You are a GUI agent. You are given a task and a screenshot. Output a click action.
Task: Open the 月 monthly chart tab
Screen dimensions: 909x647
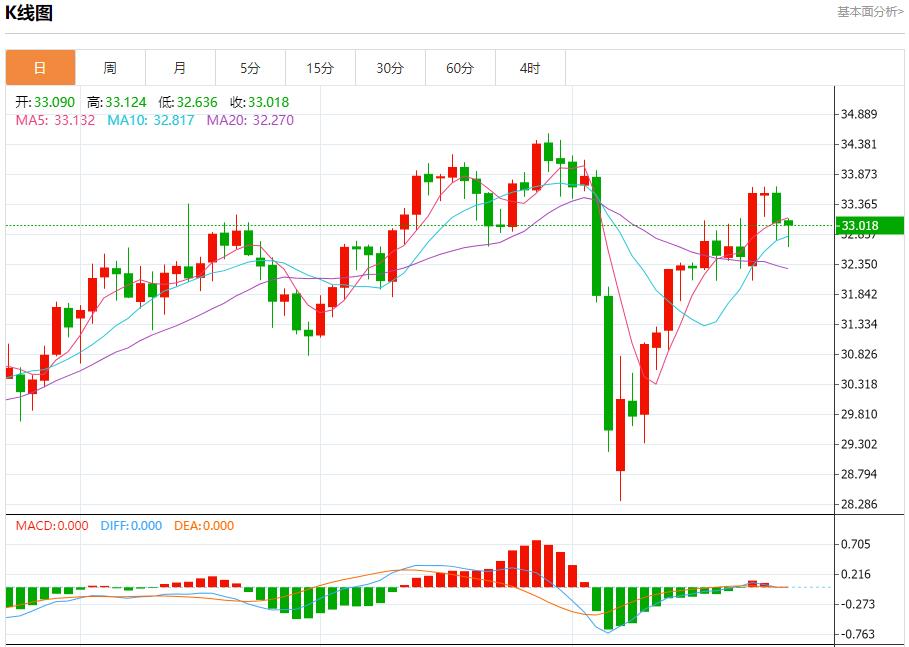(180, 68)
